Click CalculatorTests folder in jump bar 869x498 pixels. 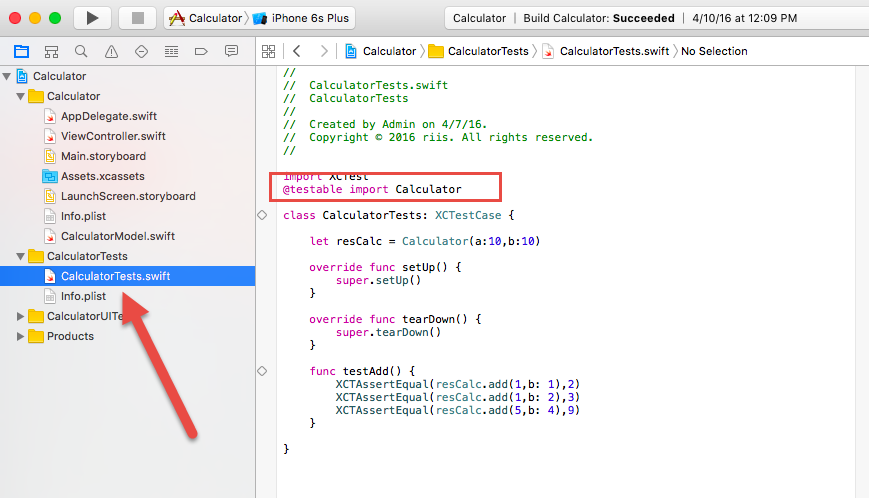[x=479, y=52]
